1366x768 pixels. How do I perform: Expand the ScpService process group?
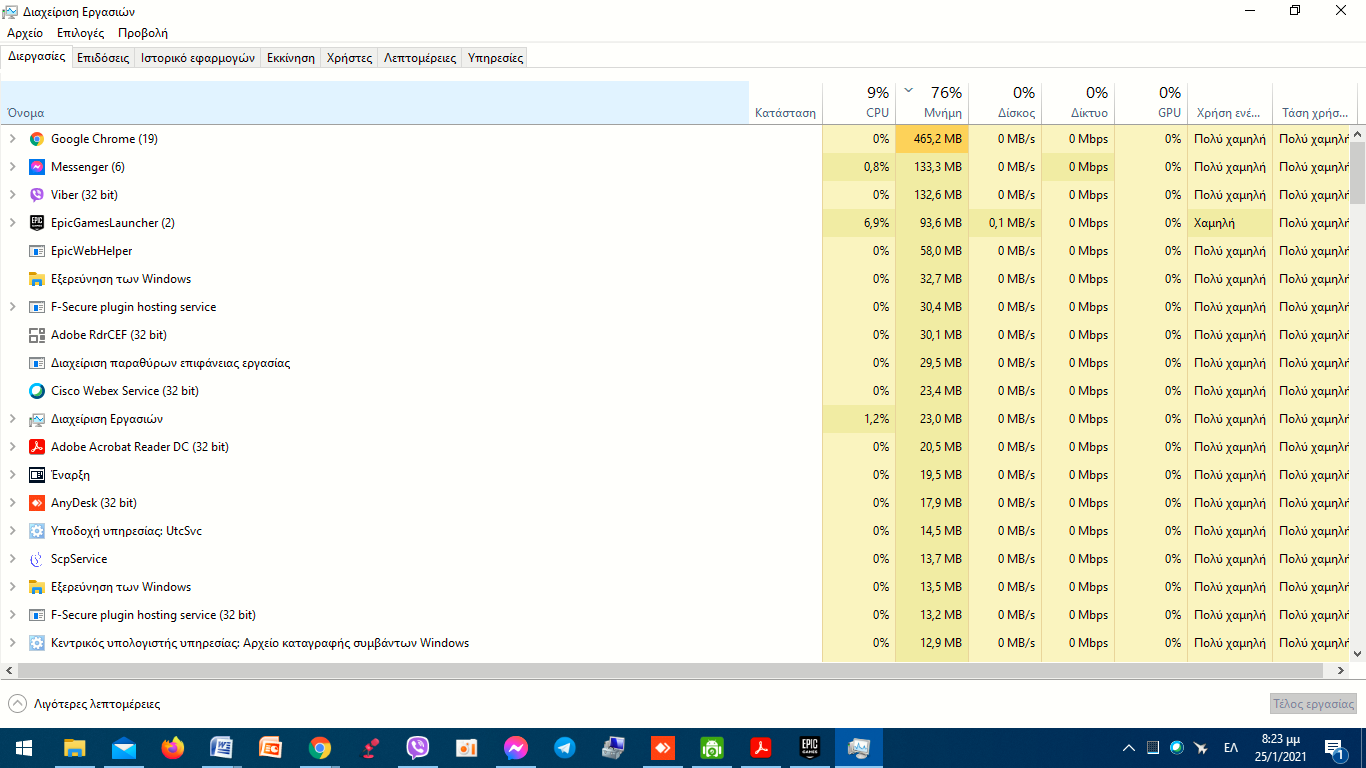pyautogui.click(x=13, y=559)
